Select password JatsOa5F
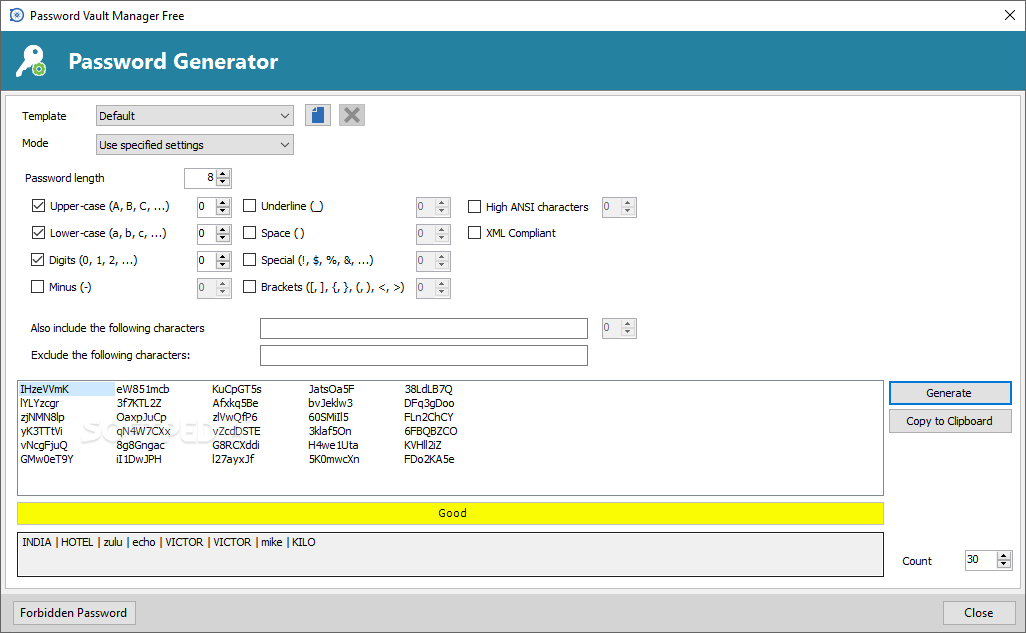The width and height of the screenshot is (1026, 633). pos(331,389)
